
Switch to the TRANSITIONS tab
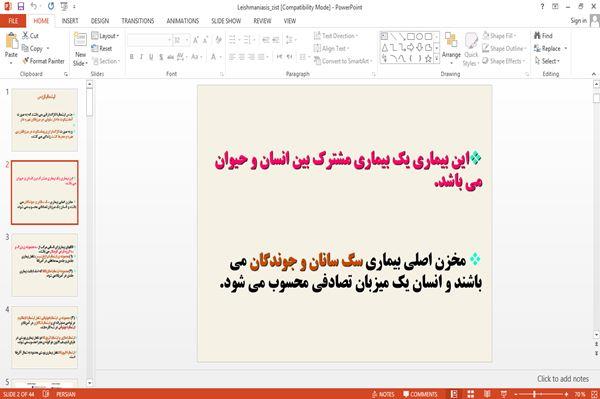click(x=138, y=21)
